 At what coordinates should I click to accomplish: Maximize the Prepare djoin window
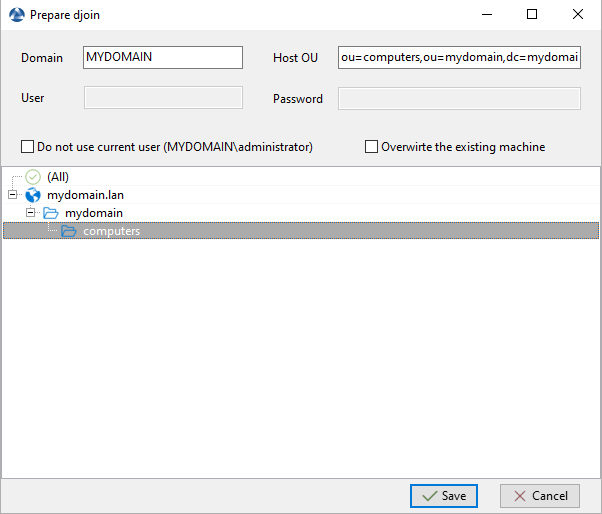[532, 15]
